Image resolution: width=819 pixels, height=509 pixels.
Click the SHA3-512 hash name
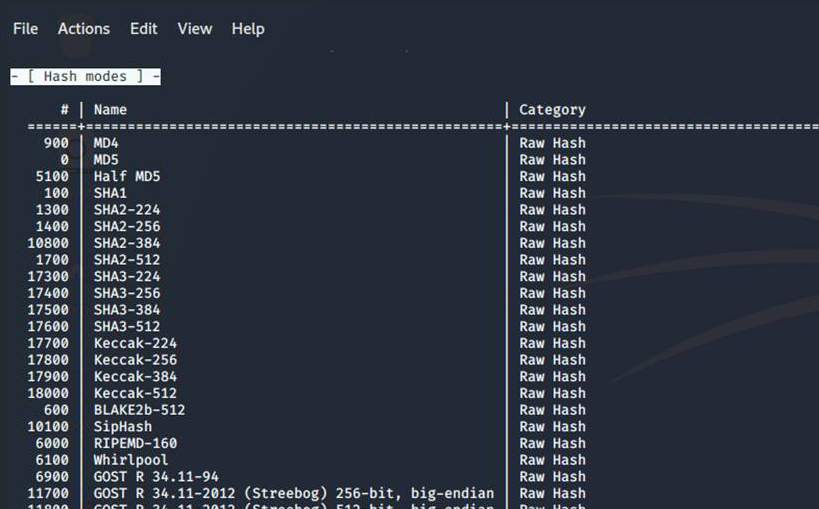[x=127, y=327]
